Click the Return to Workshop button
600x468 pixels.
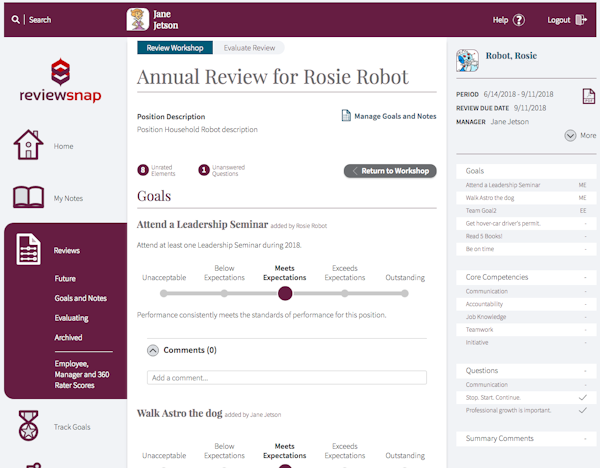390,171
